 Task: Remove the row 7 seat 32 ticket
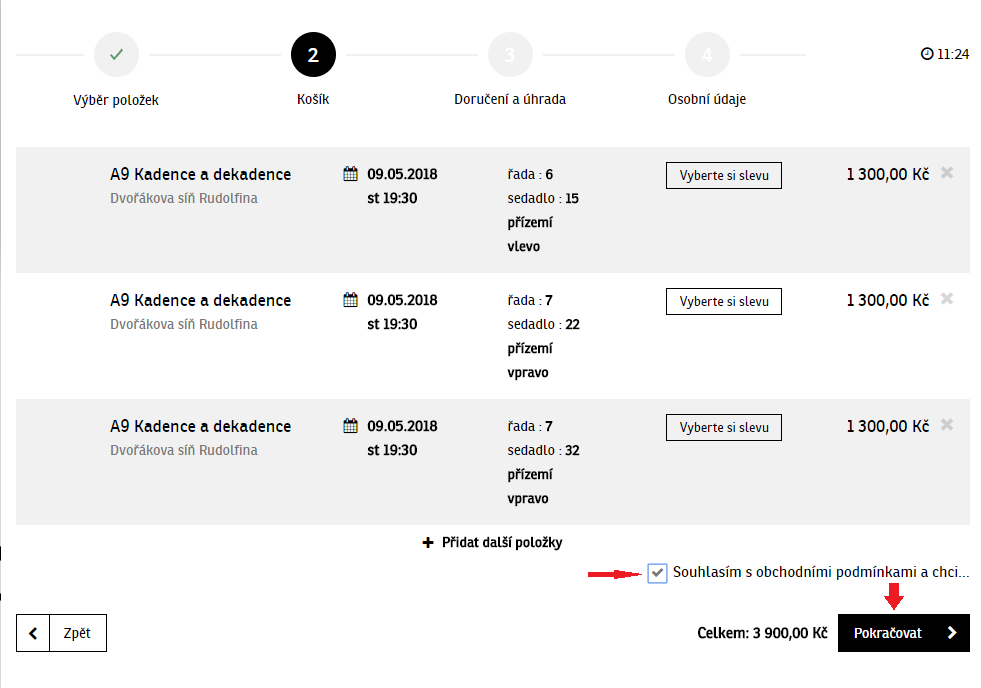[946, 425]
